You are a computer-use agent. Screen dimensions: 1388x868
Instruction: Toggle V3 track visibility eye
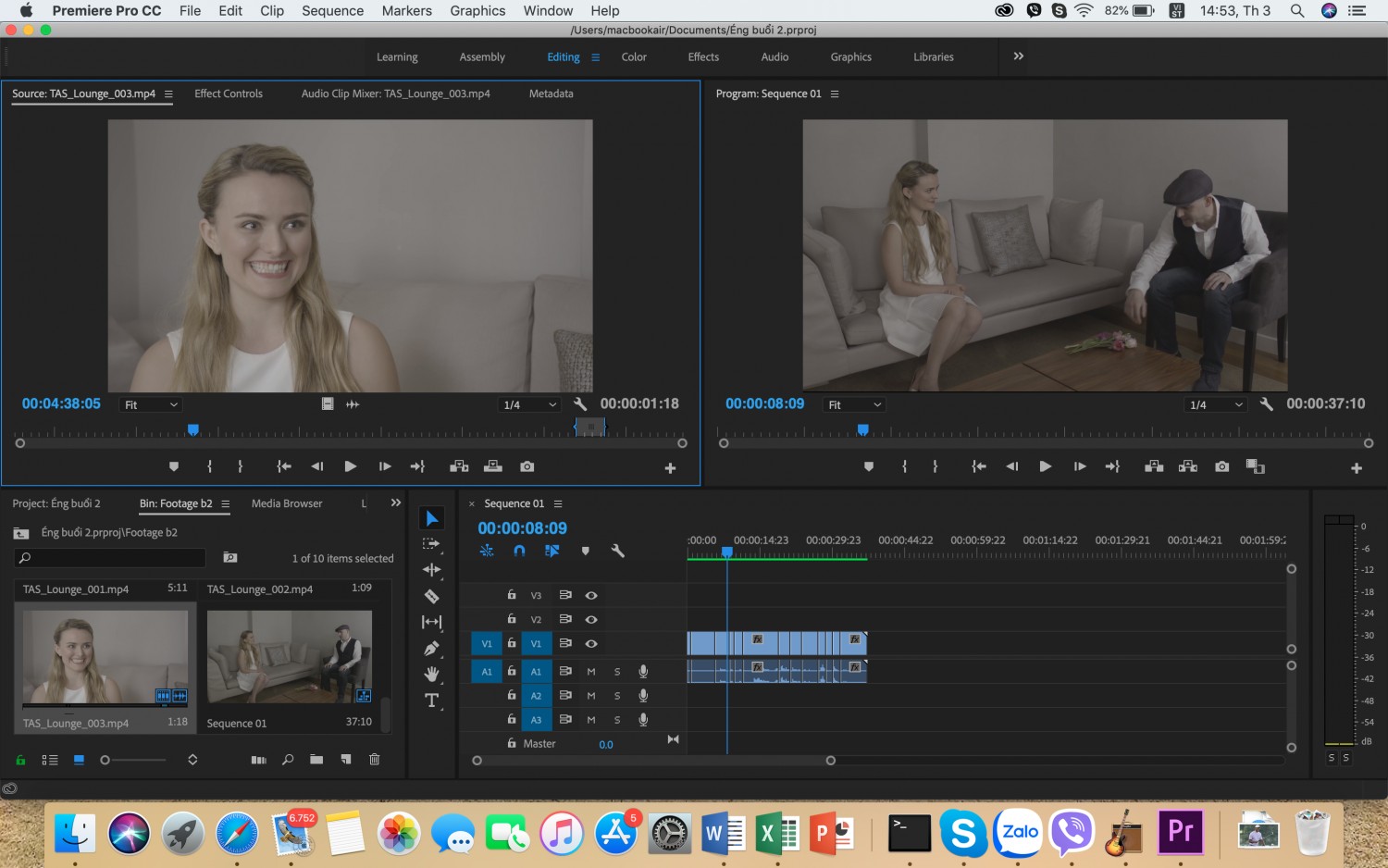(x=591, y=596)
